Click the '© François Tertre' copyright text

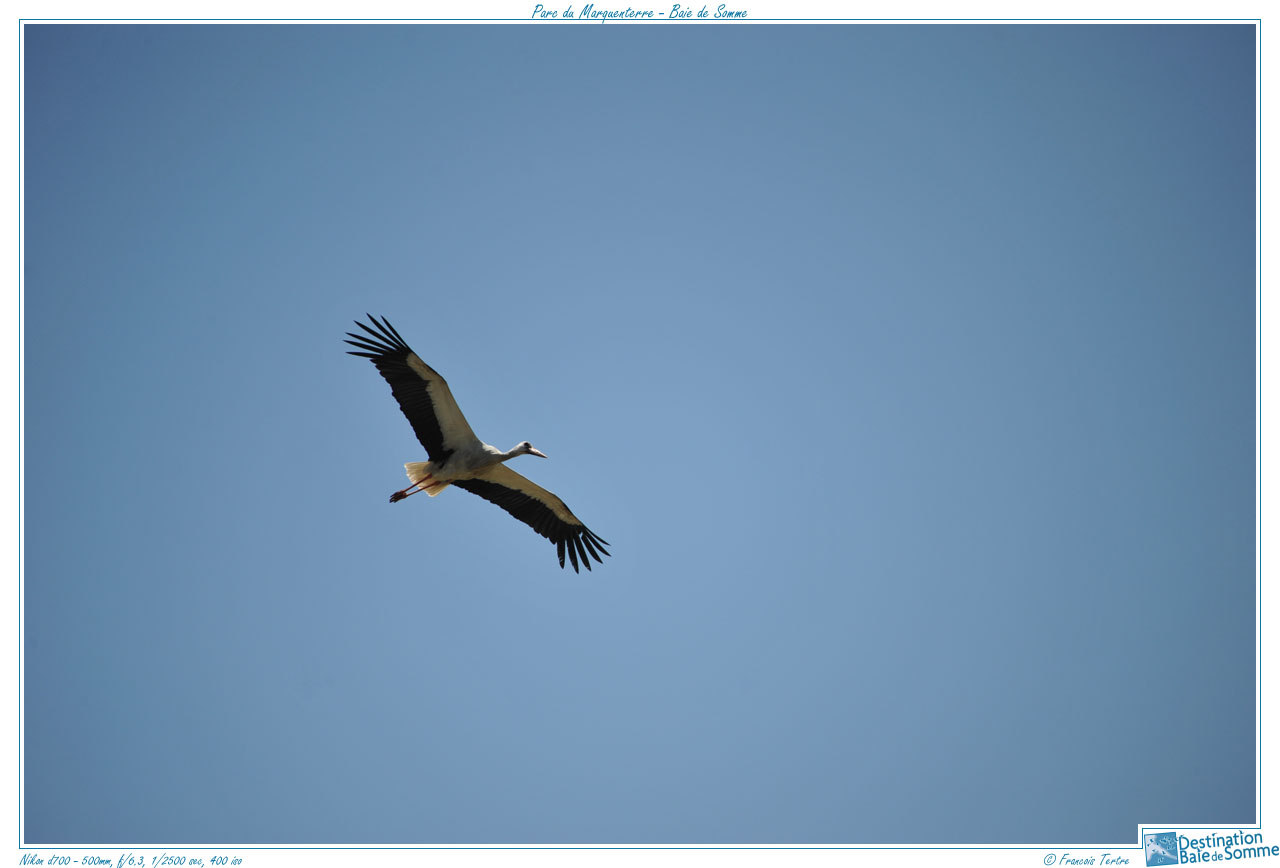click(1086, 859)
